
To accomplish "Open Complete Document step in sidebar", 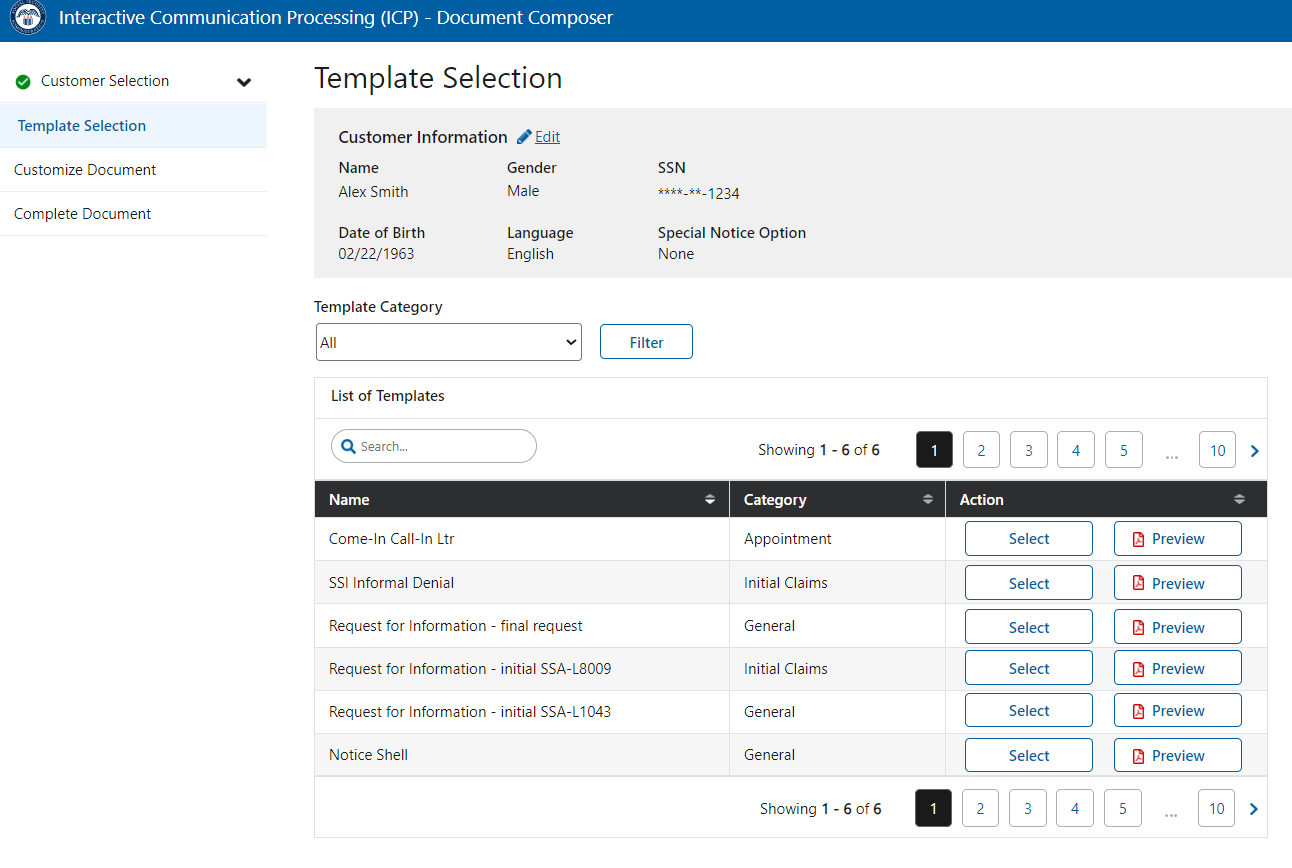I will pos(83,214).
